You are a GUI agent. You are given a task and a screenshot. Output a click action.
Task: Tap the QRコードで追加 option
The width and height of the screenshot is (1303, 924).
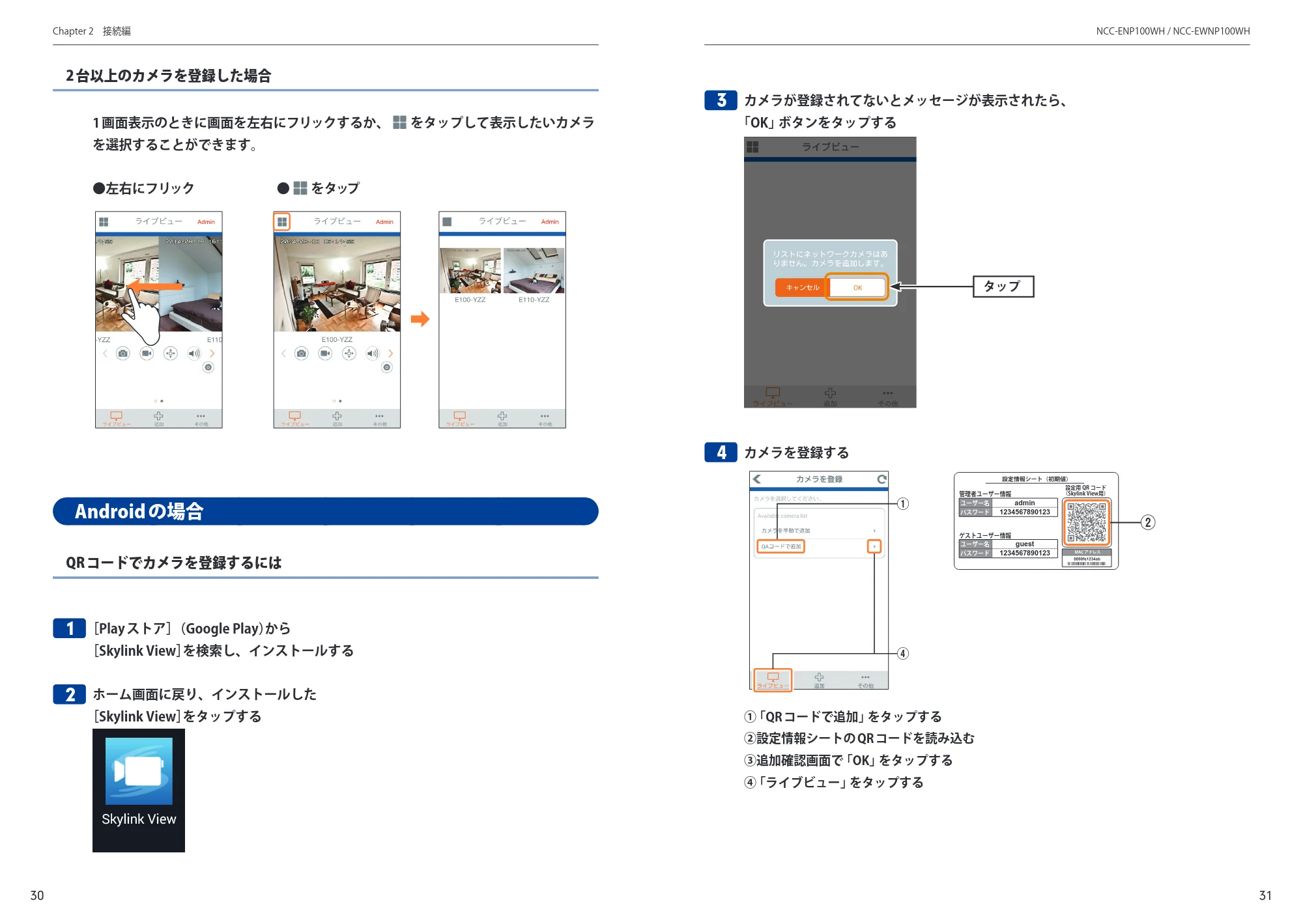point(781,546)
